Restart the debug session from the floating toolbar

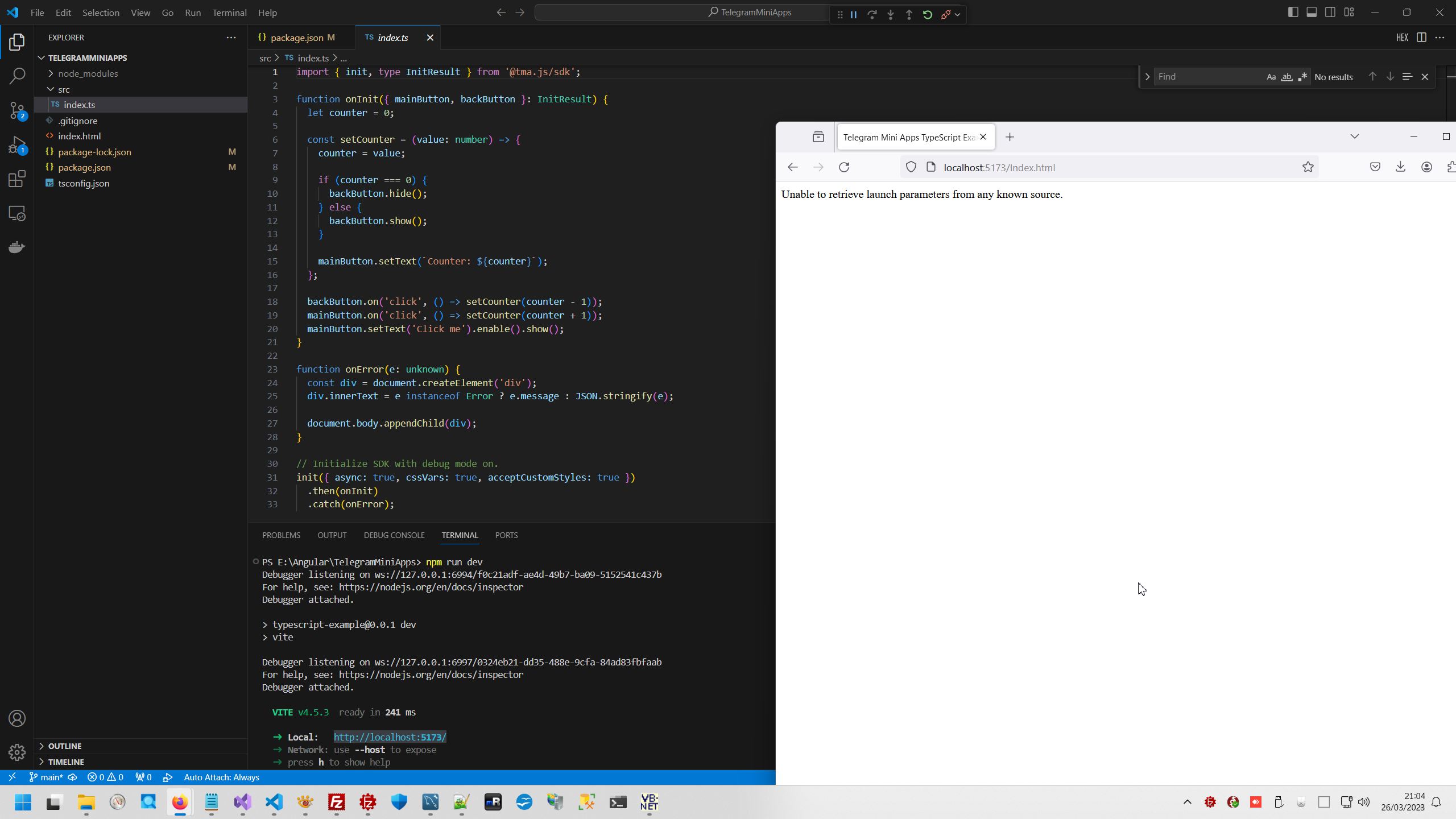pos(928,14)
